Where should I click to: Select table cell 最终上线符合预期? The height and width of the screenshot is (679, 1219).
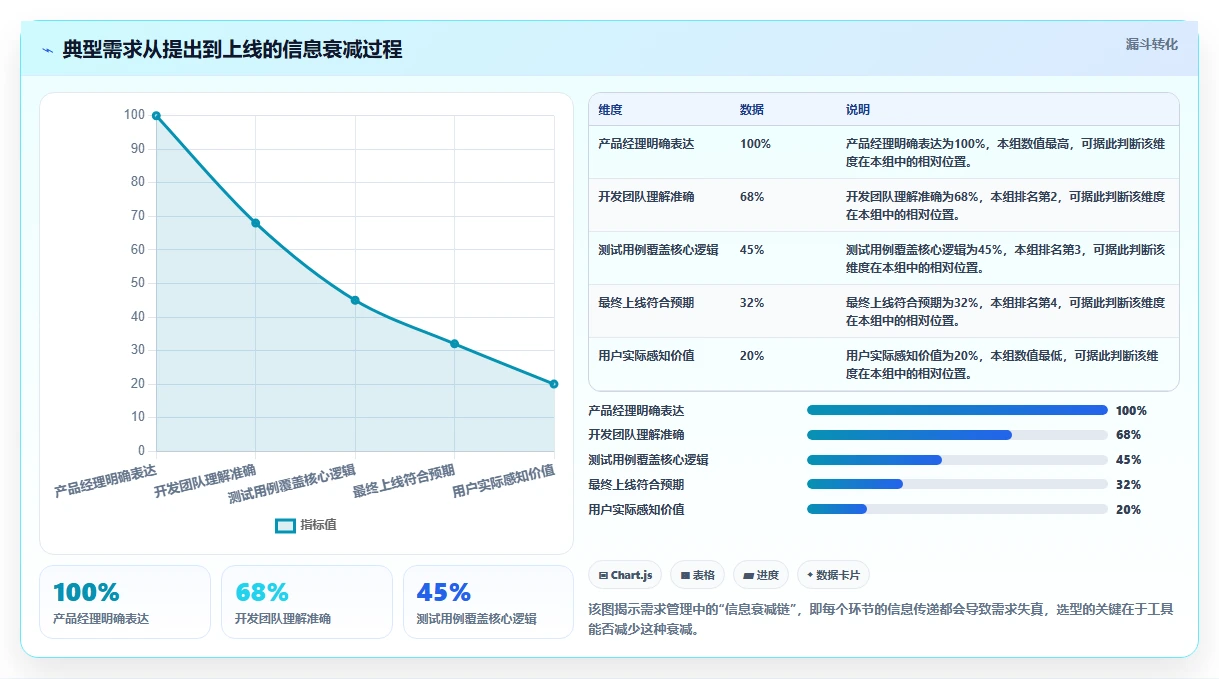646,303
